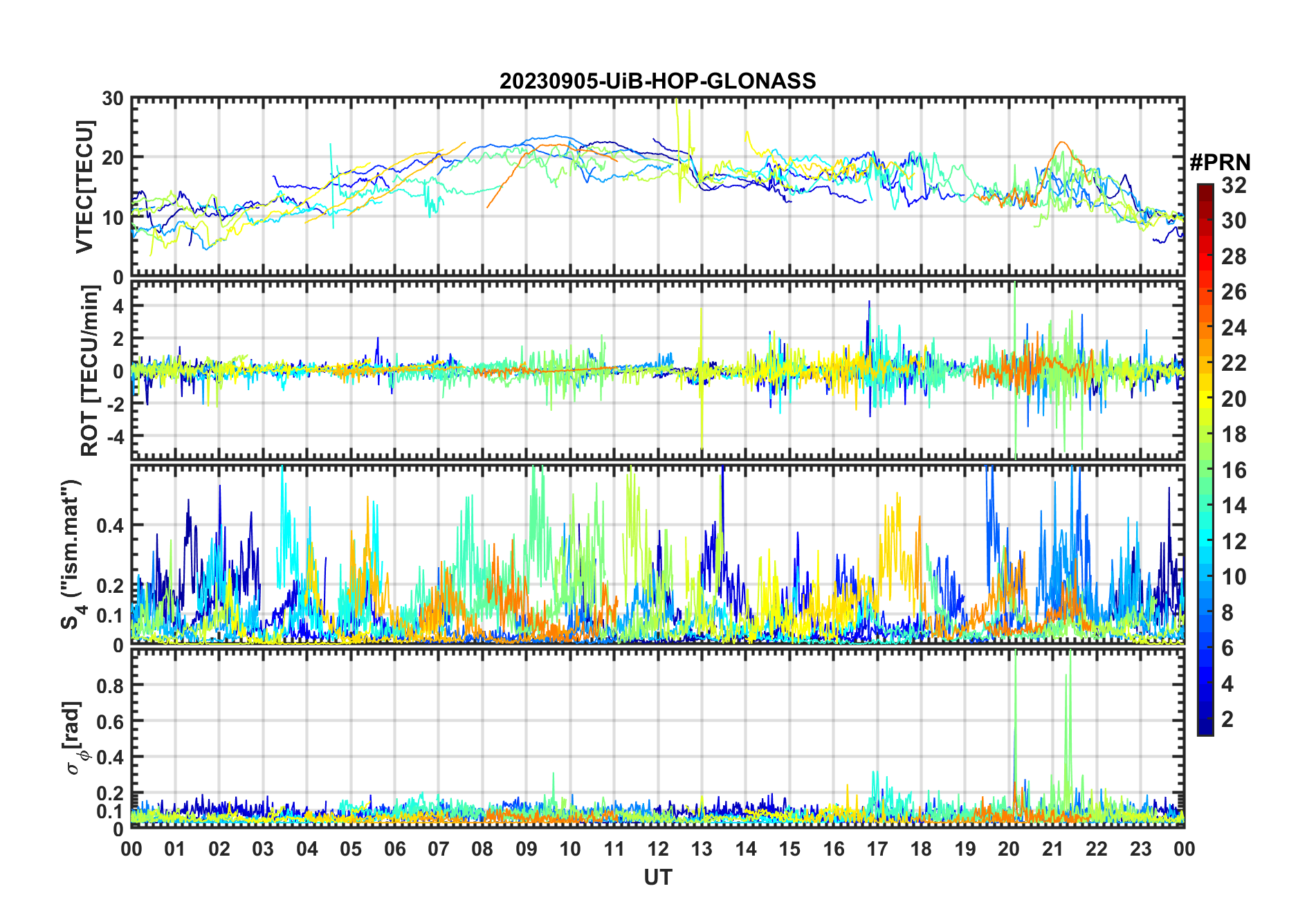Click the plot title 20230905-UiB-HOP-GLONASS

[657, 82]
